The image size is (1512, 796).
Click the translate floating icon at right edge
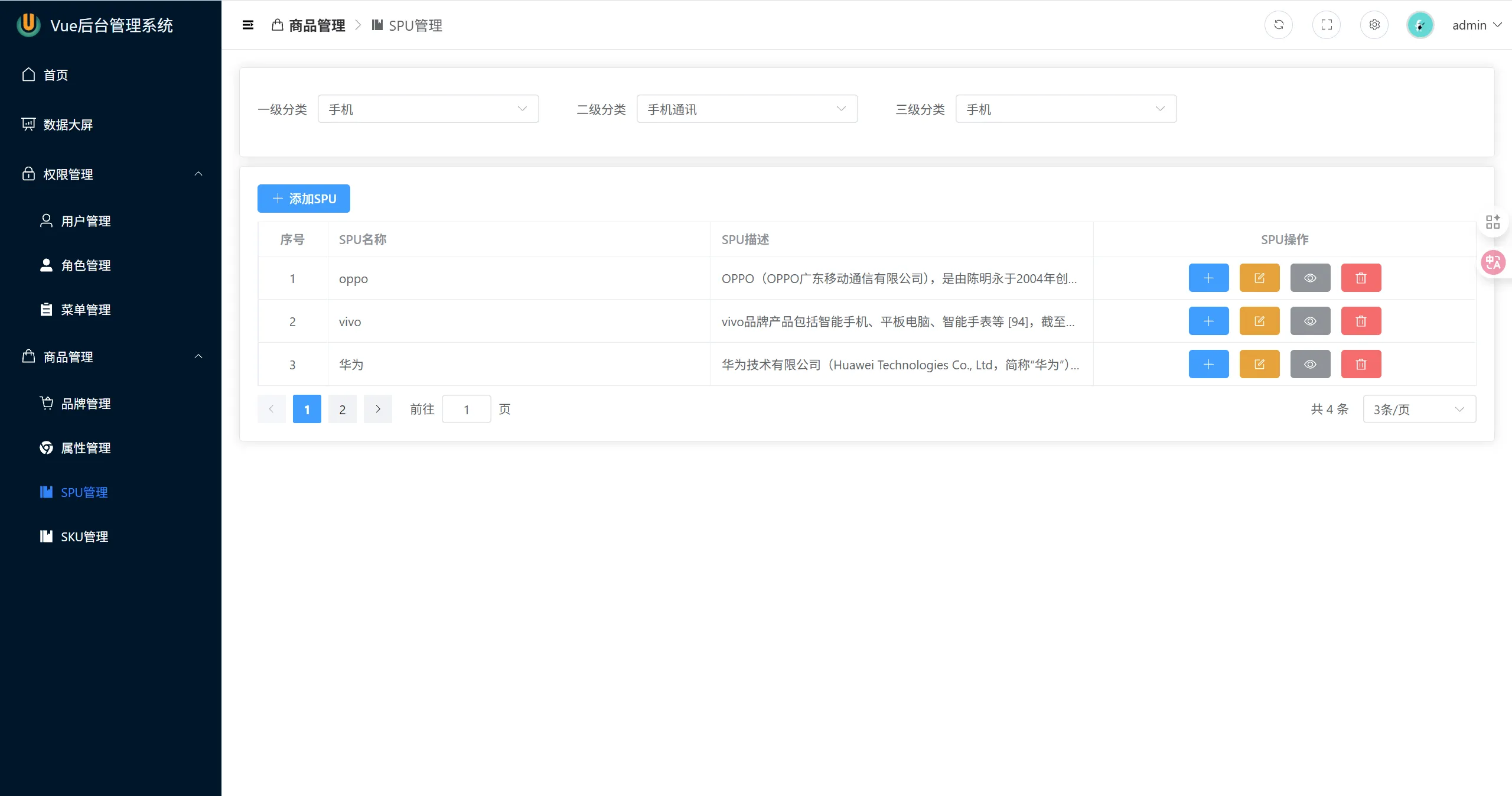tap(1493, 262)
